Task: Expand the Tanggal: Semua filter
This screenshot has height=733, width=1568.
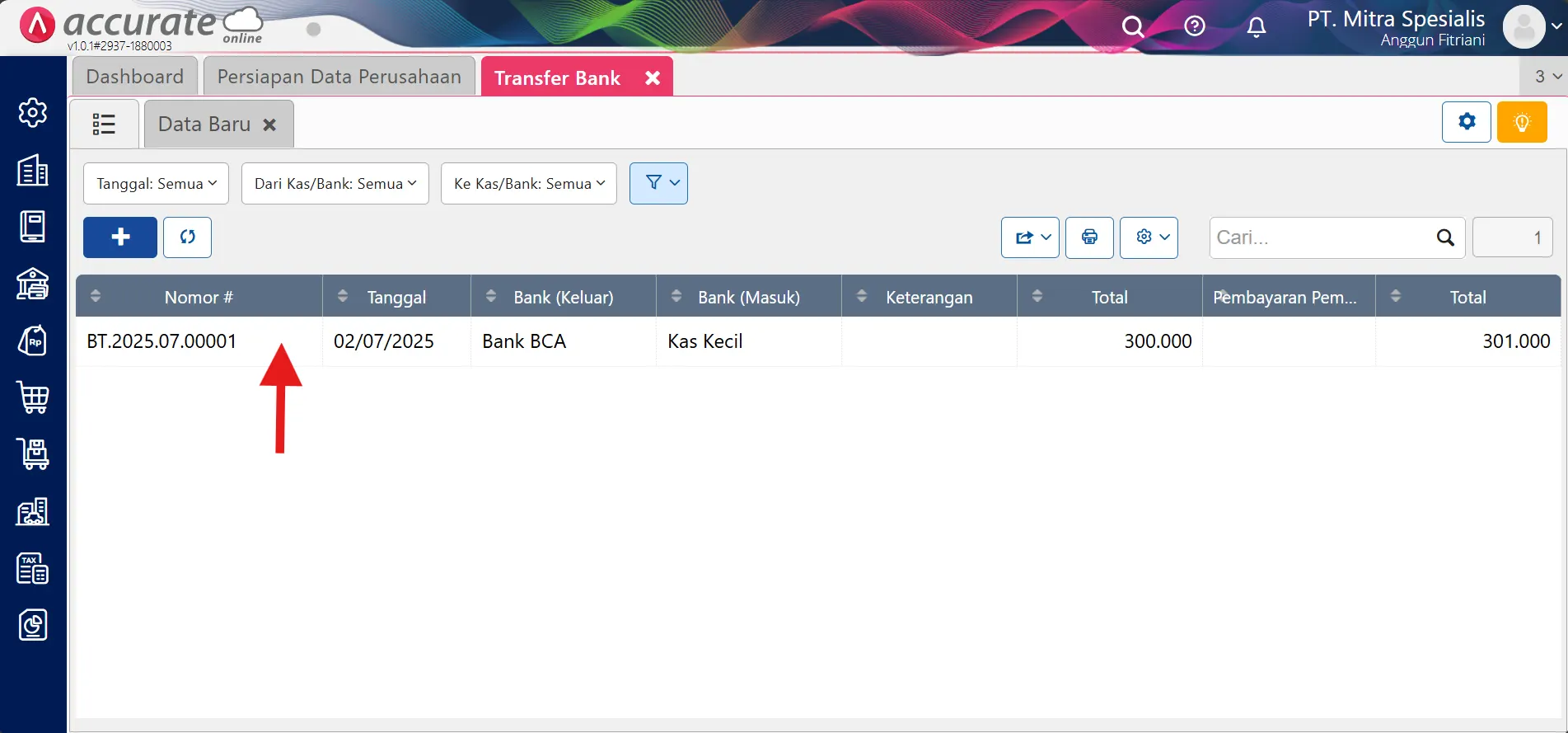Action: tap(157, 183)
